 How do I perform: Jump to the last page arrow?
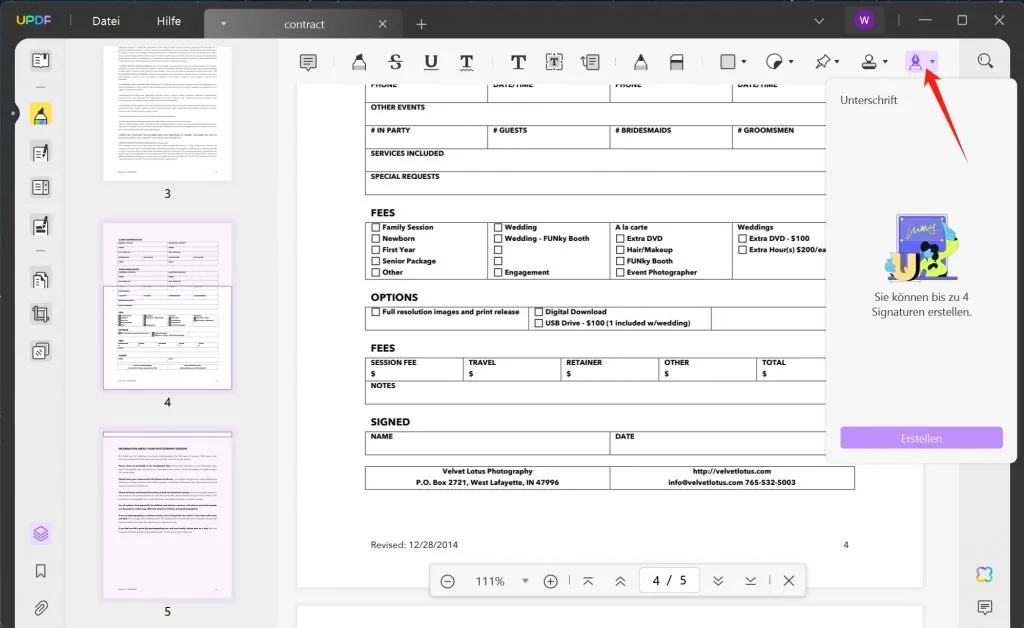pyautogui.click(x=750, y=581)
